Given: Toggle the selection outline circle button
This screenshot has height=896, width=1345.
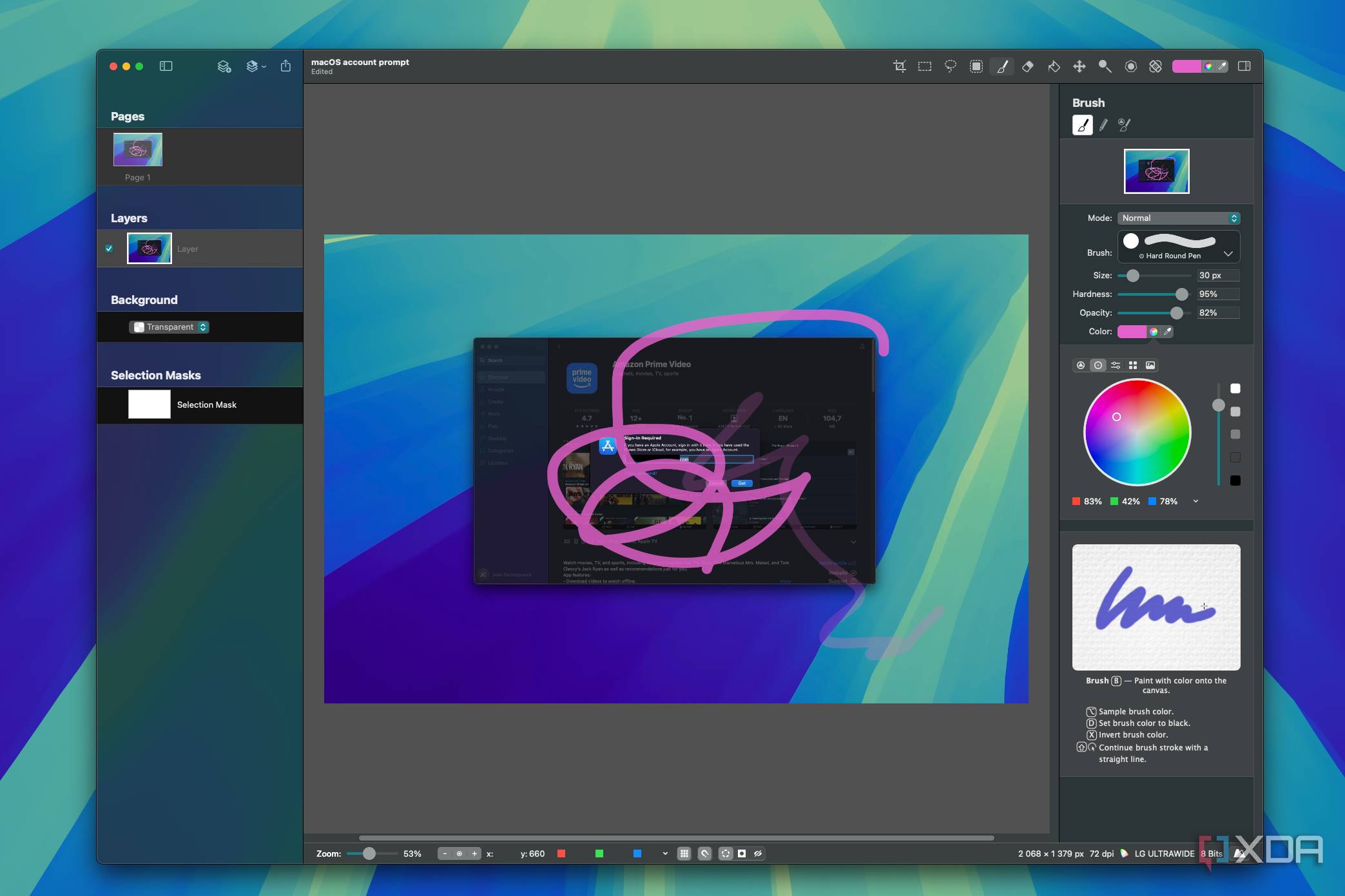Looking at the screenshot, I should coord(726,853).
